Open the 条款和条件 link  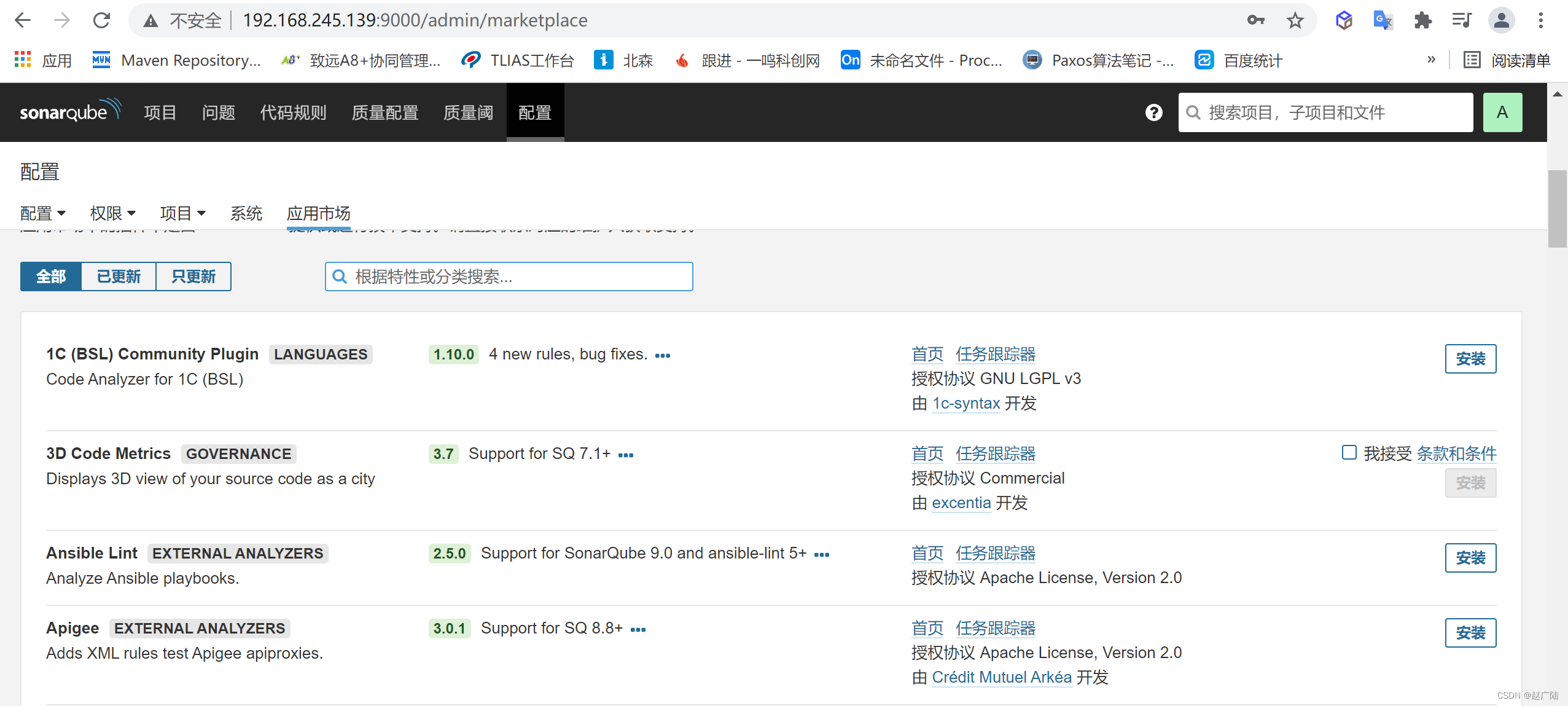tap(1456, 453)
